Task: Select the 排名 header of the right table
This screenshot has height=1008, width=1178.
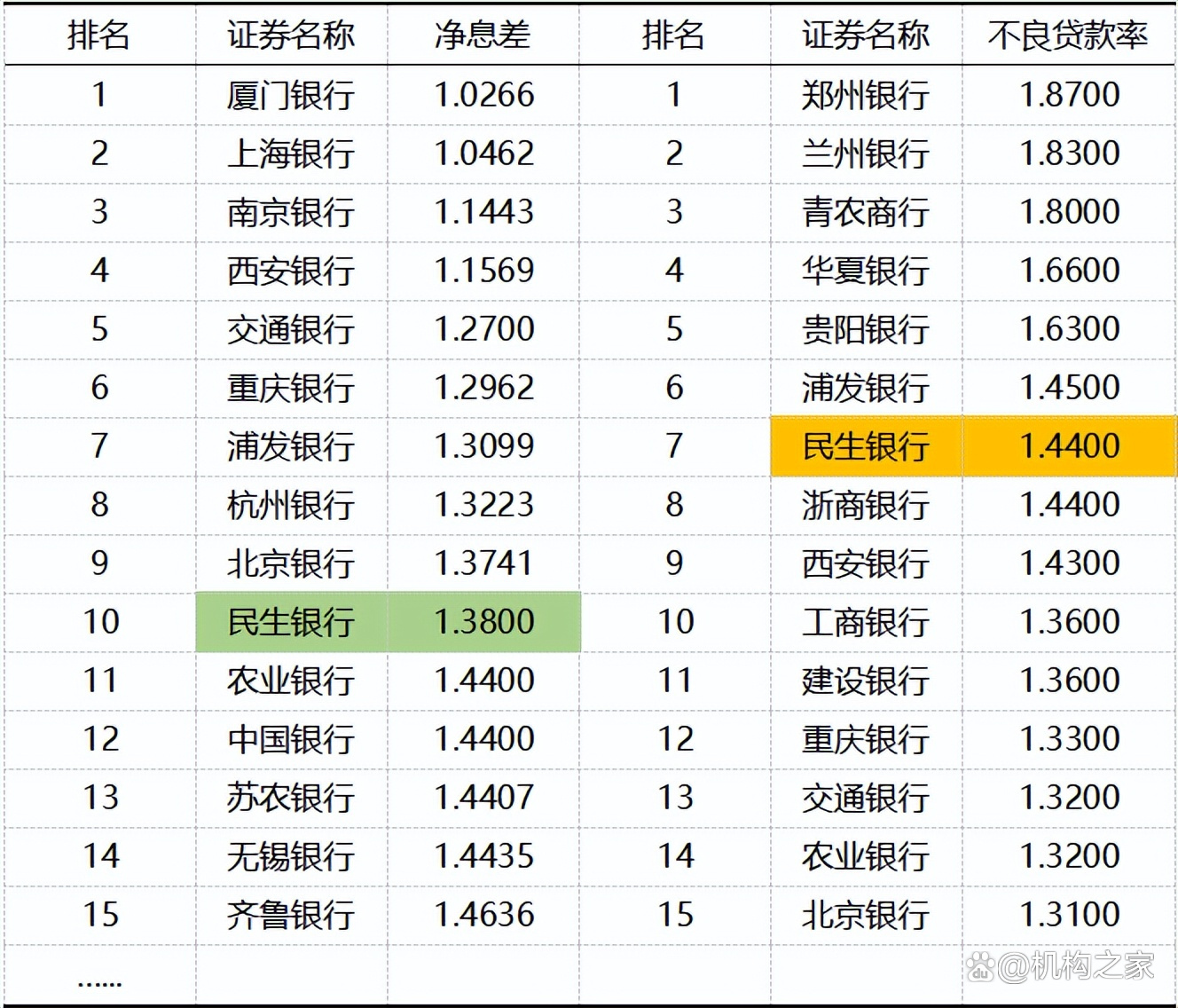Action: point(675,35)
